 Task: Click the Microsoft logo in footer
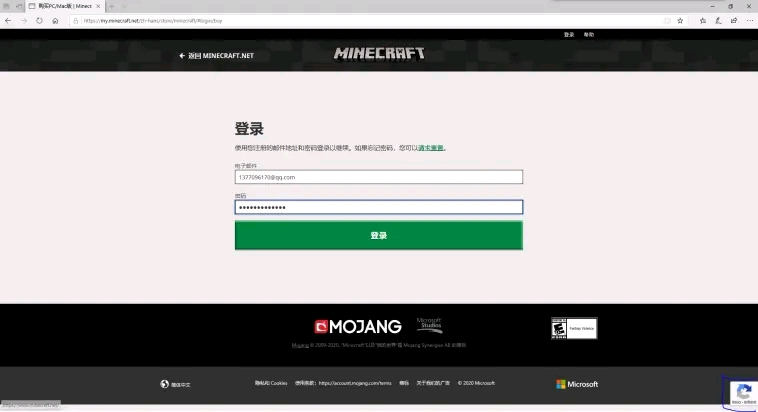pos(577,384)
